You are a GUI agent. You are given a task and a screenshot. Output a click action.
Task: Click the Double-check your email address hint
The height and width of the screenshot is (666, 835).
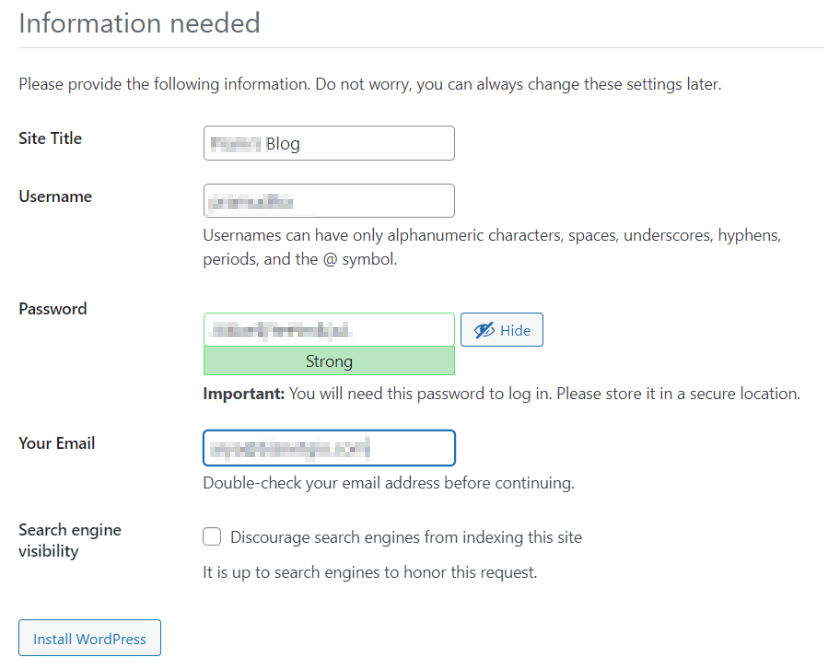388,483
